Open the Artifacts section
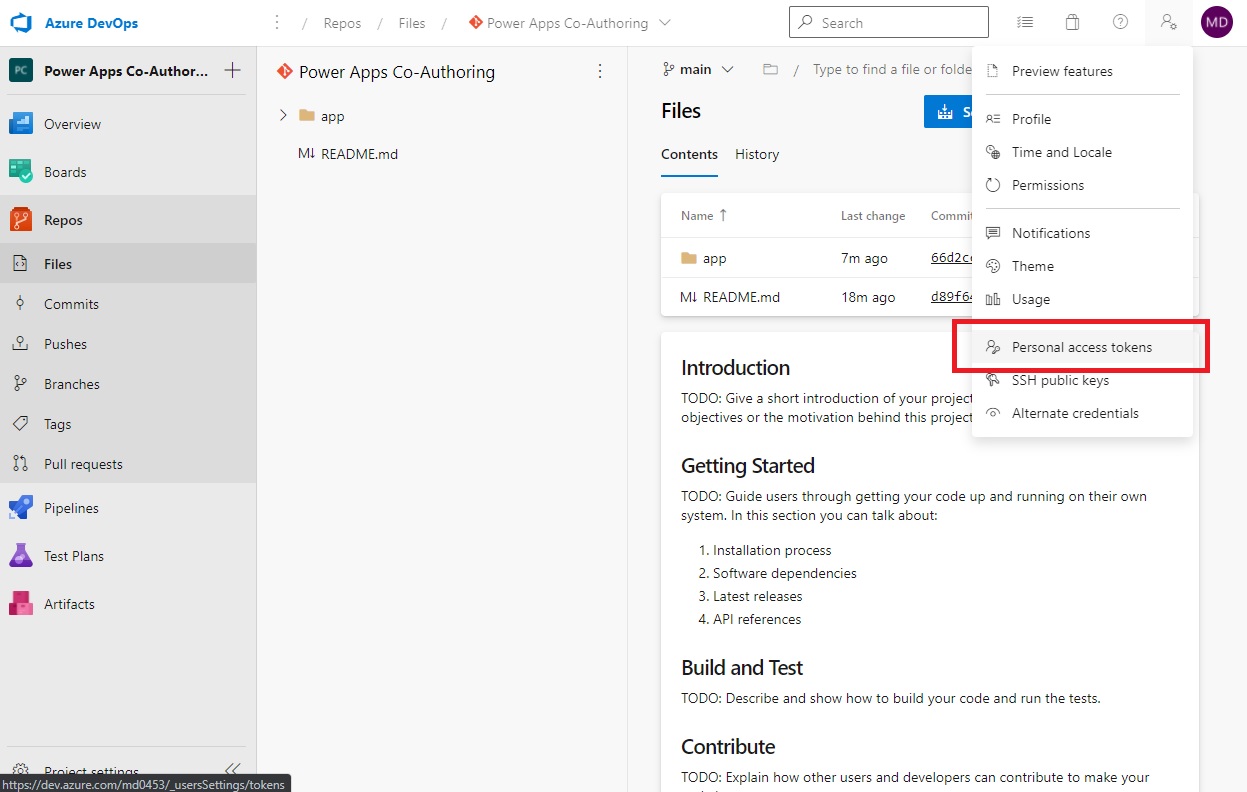The width and height of the screenshot is (1247, 792). pos(69,604)
